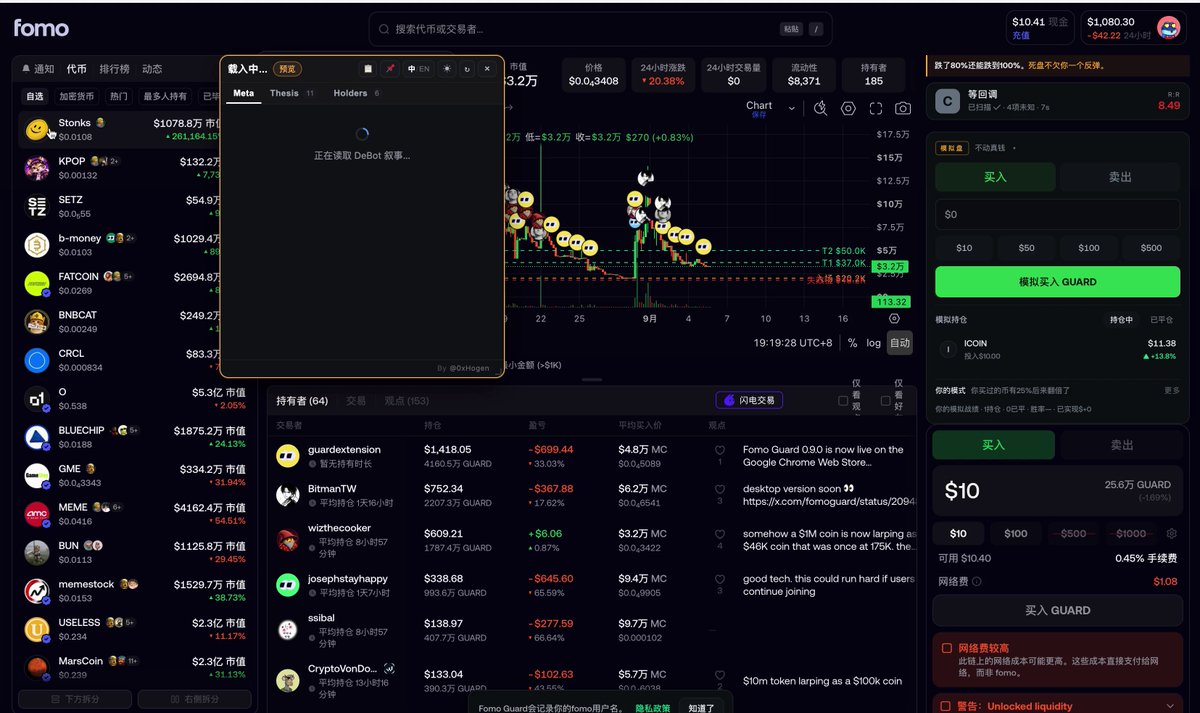Toggle light theme sun icon in popup

coord(446,69)
